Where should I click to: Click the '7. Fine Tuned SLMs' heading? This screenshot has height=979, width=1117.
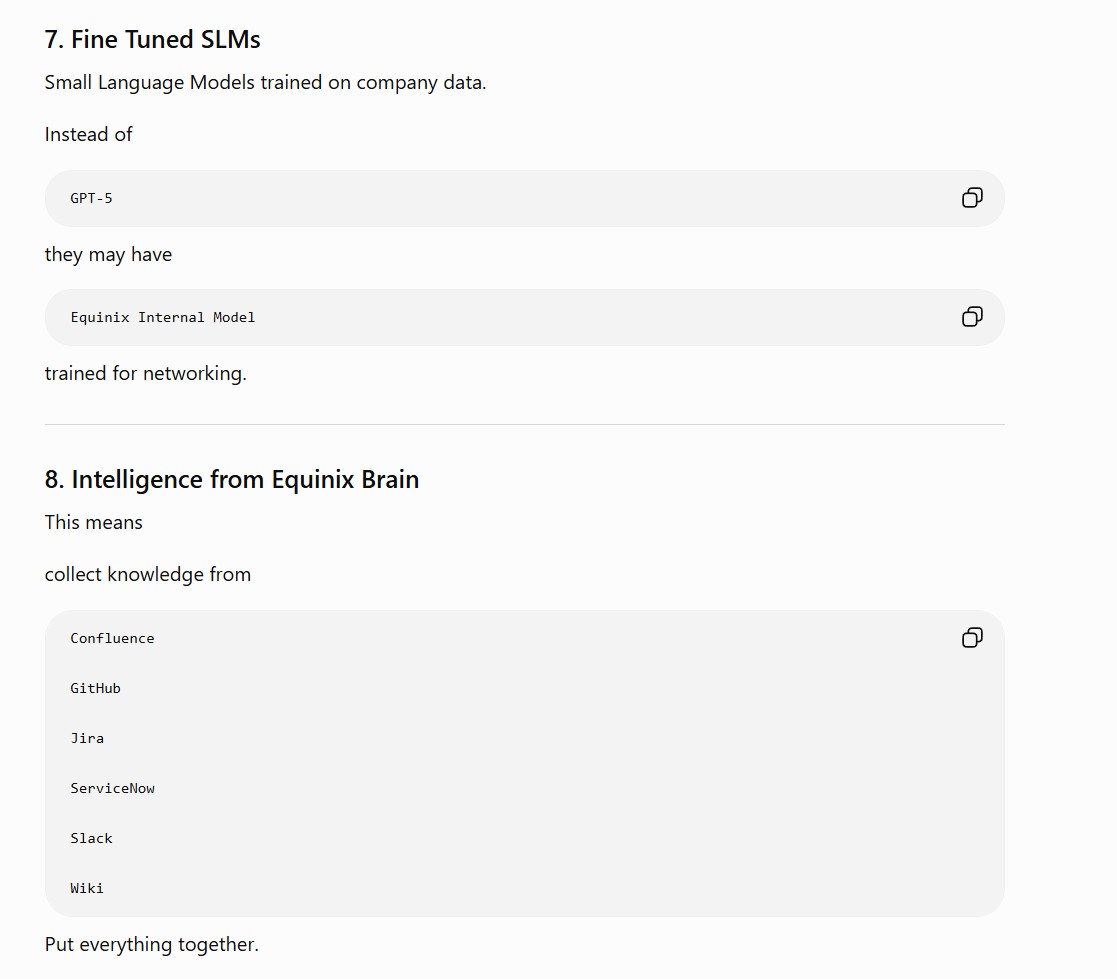[x=152, y=39]
